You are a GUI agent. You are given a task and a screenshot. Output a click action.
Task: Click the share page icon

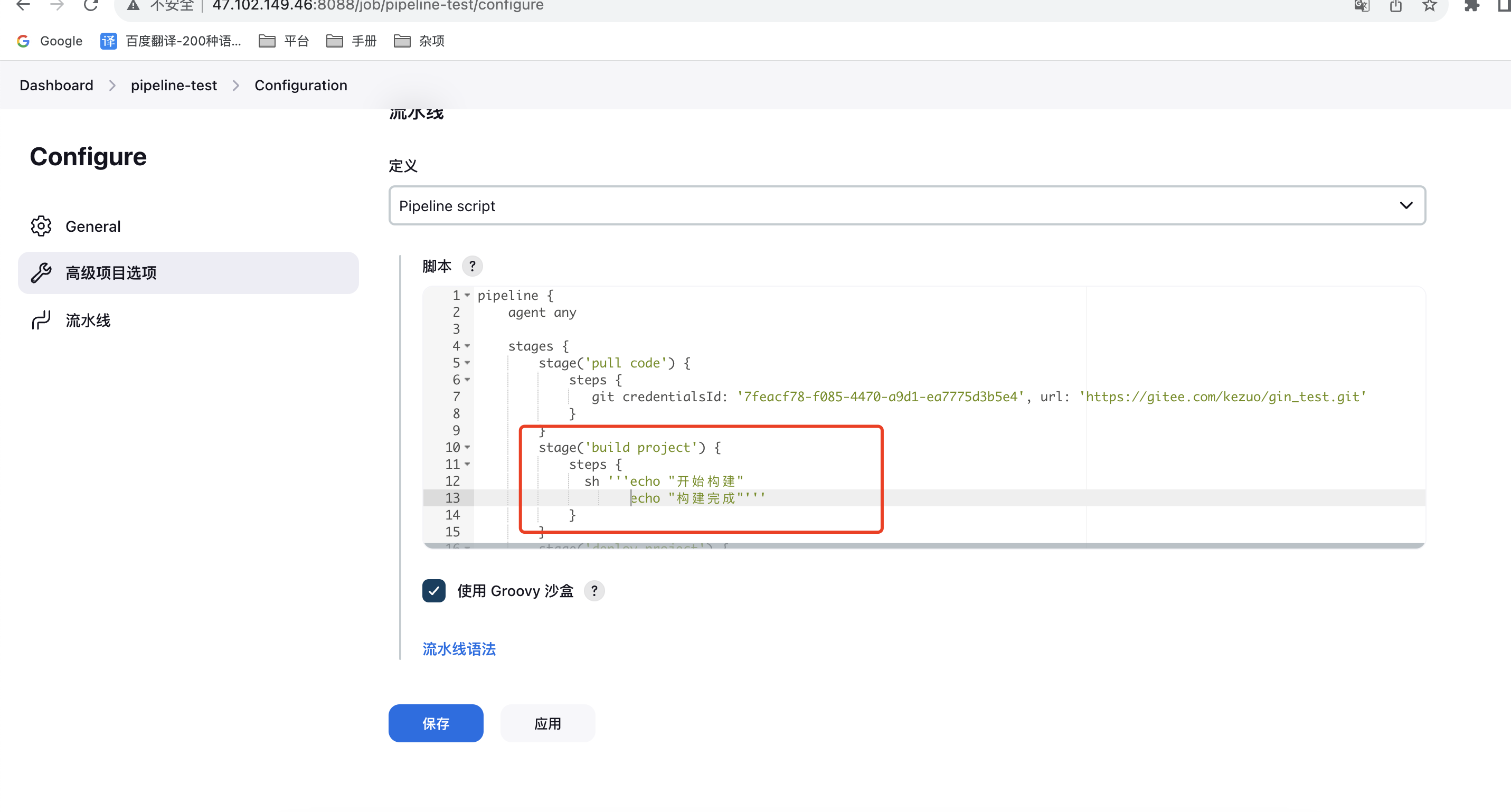point(1395,6)
